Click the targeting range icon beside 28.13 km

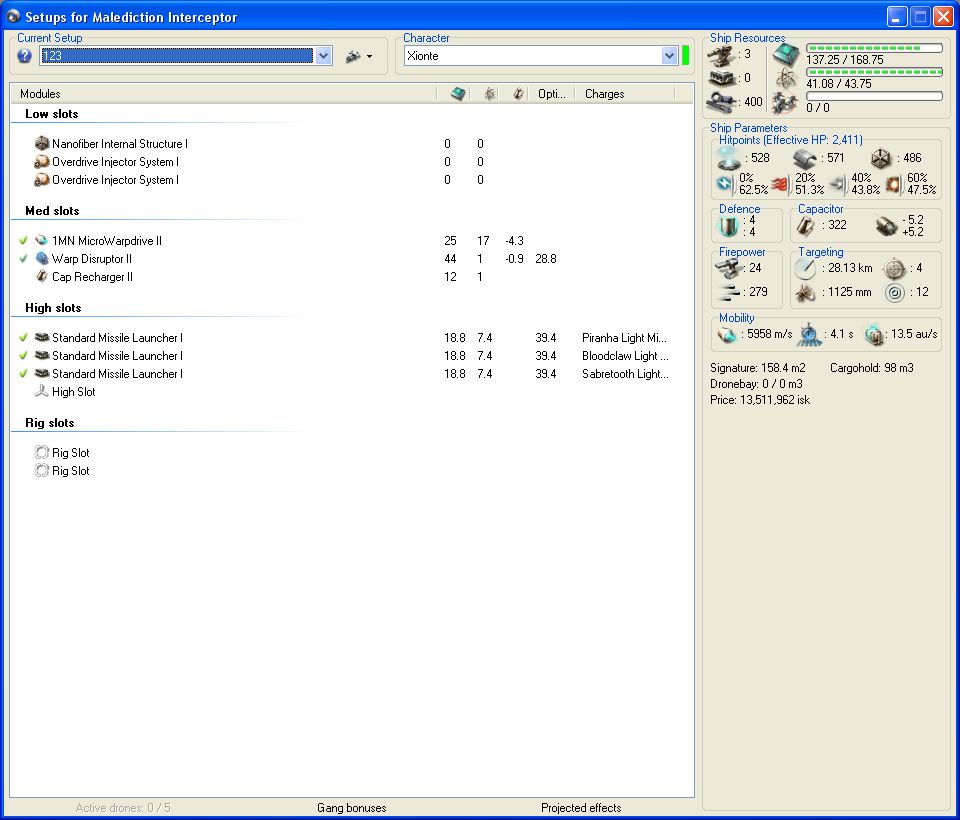[x=805, y=268]
